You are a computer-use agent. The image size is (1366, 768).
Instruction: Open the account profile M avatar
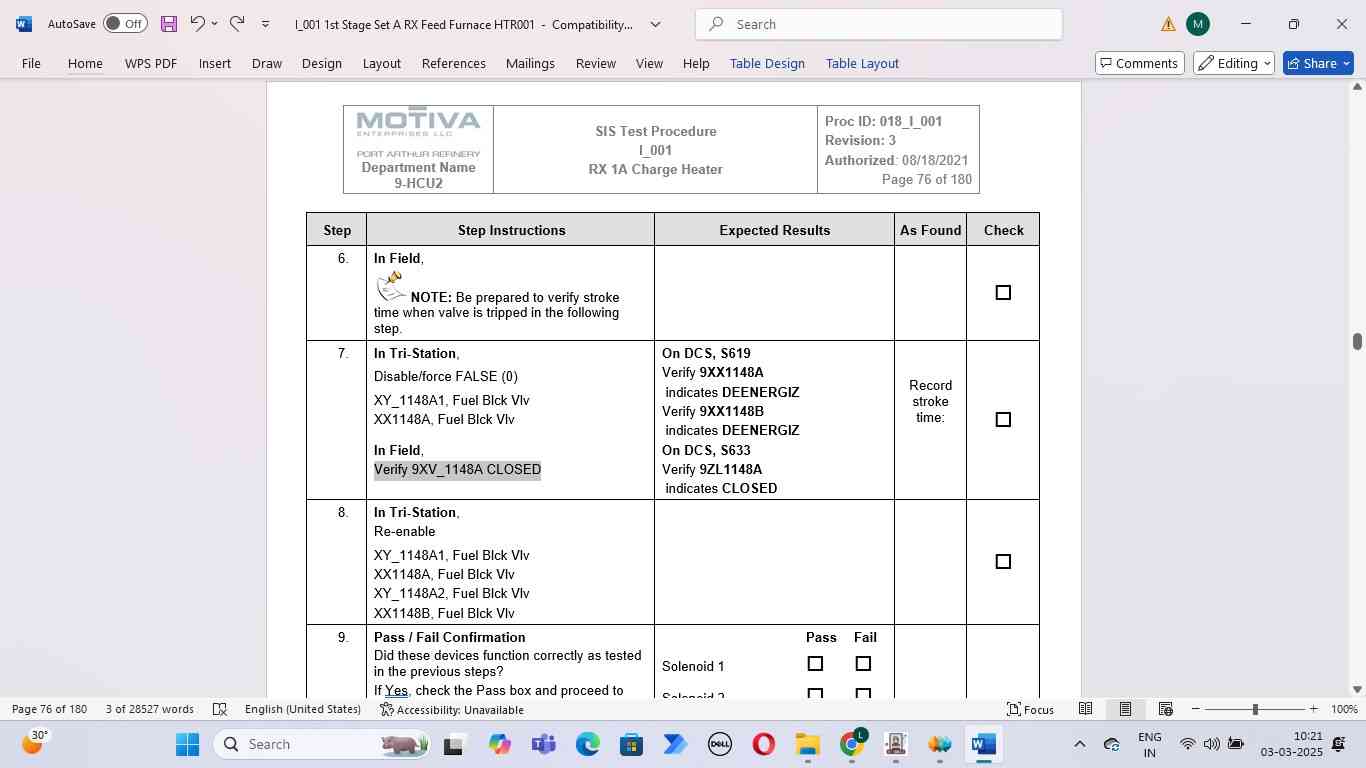tap(1197, 24)
